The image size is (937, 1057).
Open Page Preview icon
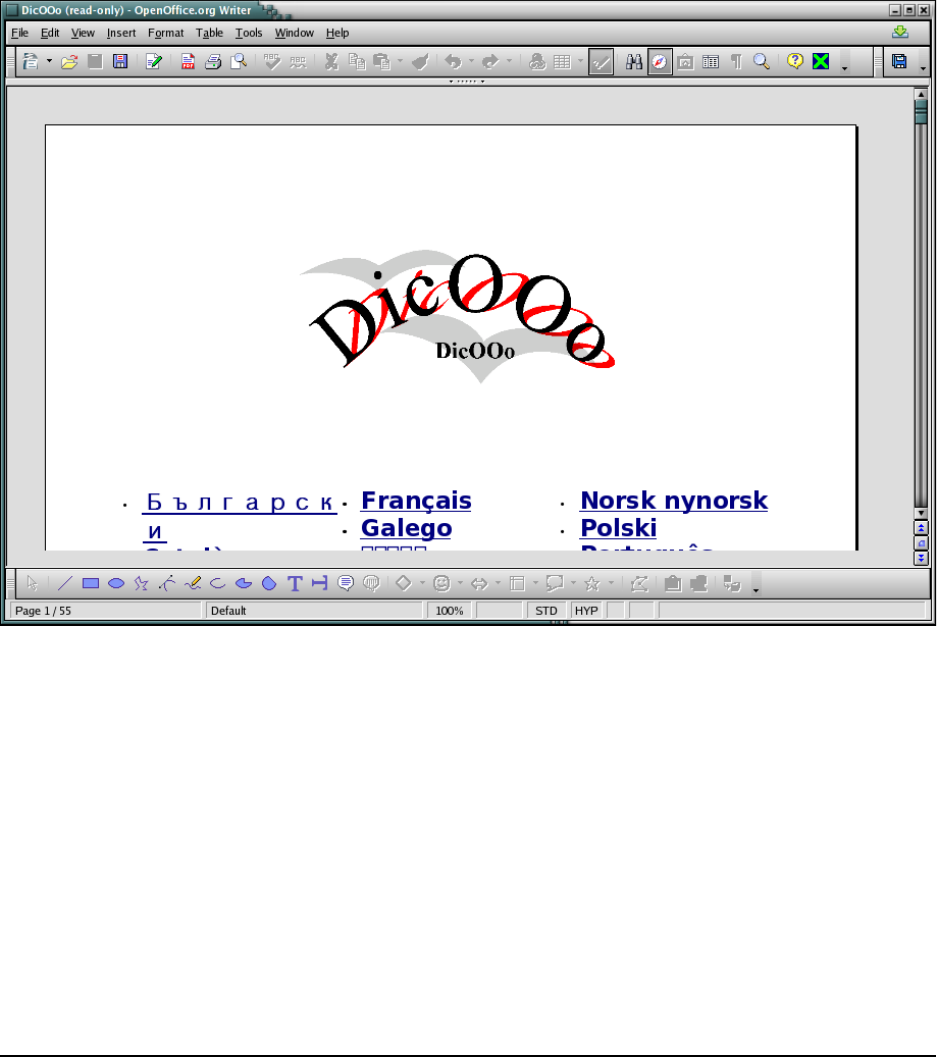[x=239, y=62]
